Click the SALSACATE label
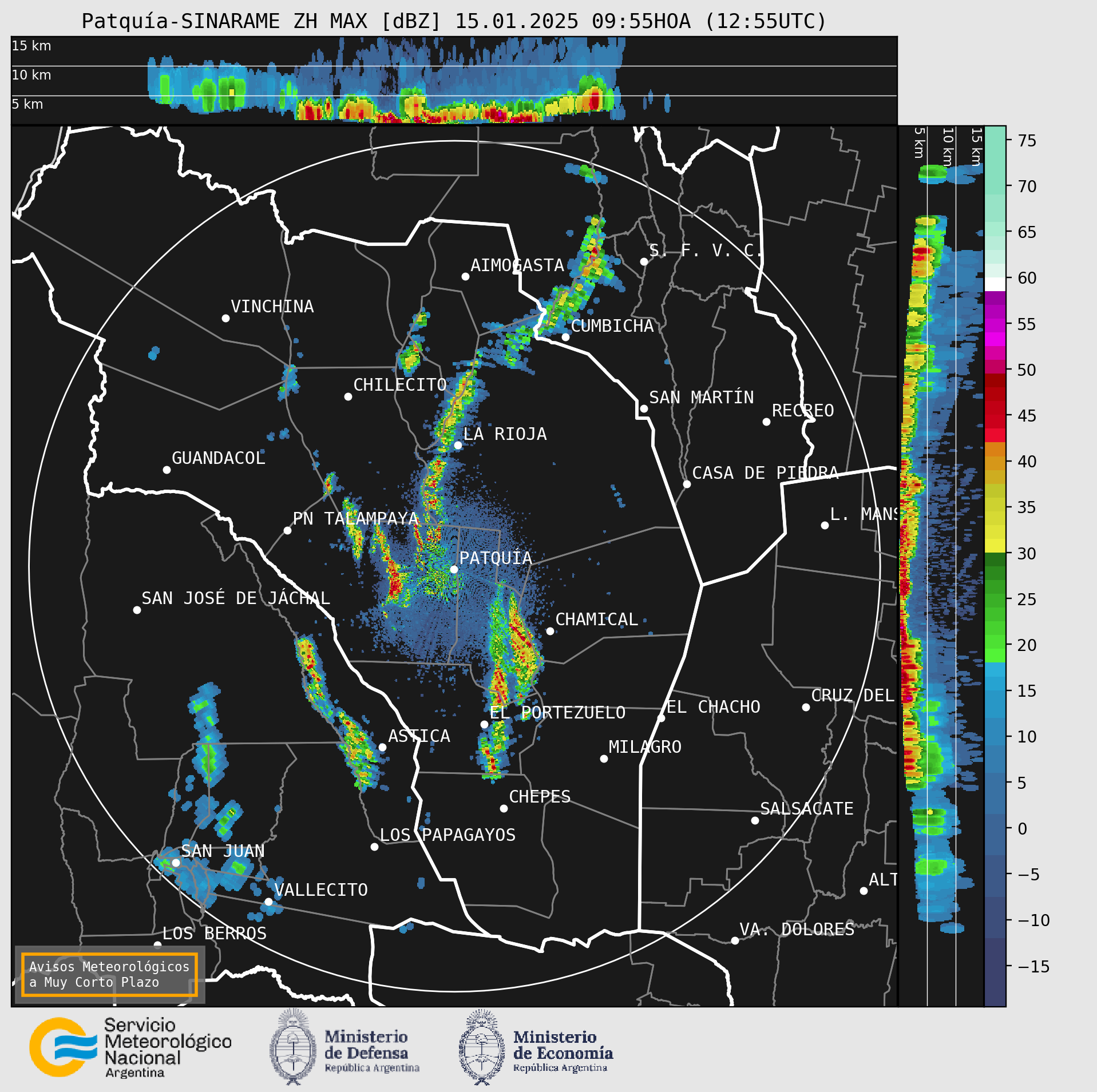The image size is (1097, 1092). pos(807,809)
